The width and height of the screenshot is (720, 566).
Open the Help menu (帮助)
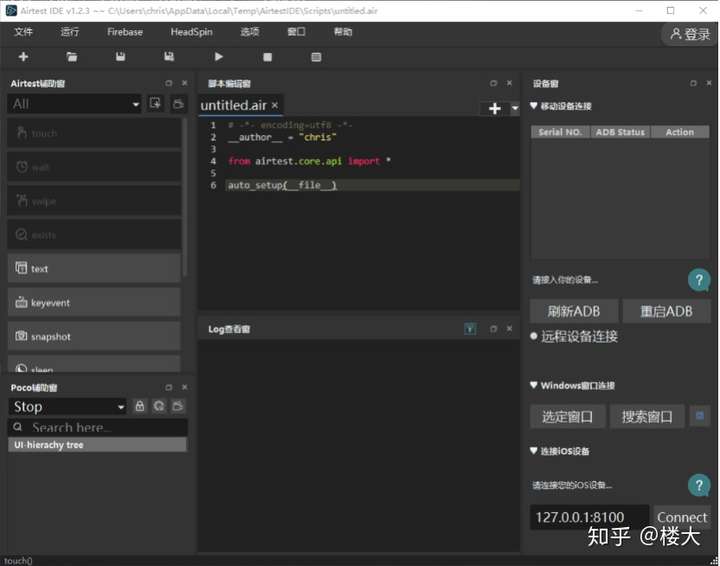pos(343,32)
